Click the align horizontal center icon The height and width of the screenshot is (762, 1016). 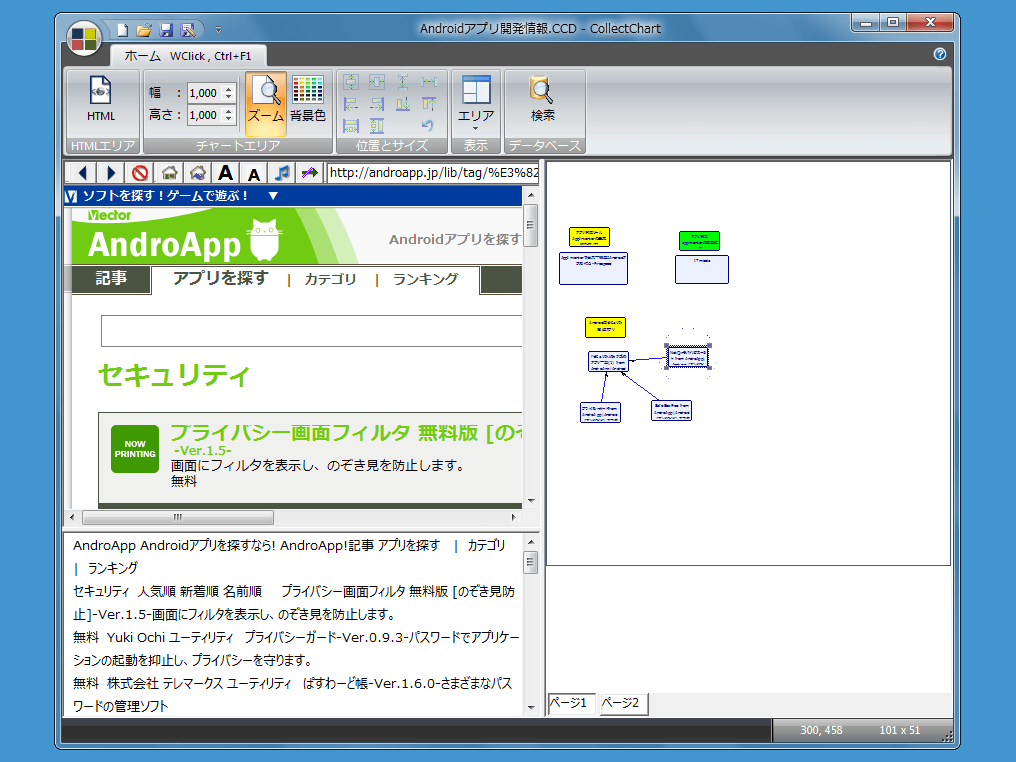(x=376, y=82)
